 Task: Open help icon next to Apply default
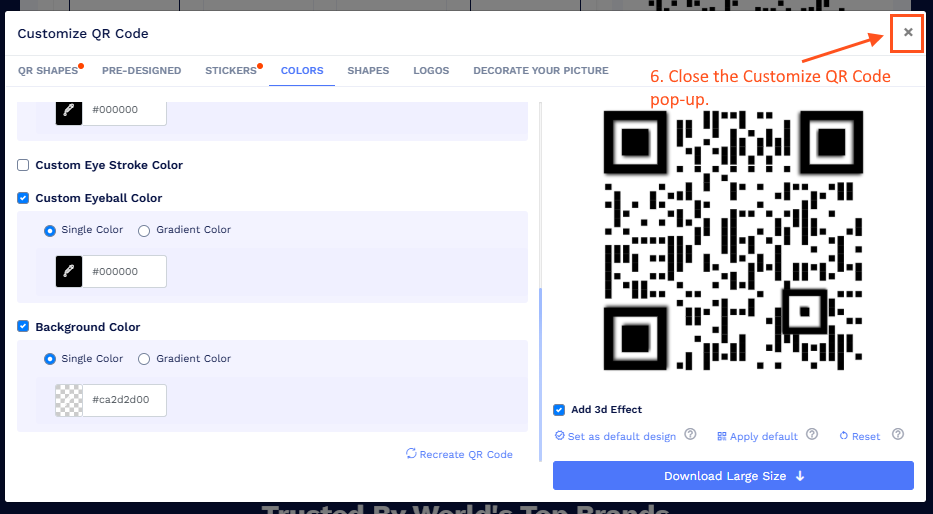pos(812,434)
